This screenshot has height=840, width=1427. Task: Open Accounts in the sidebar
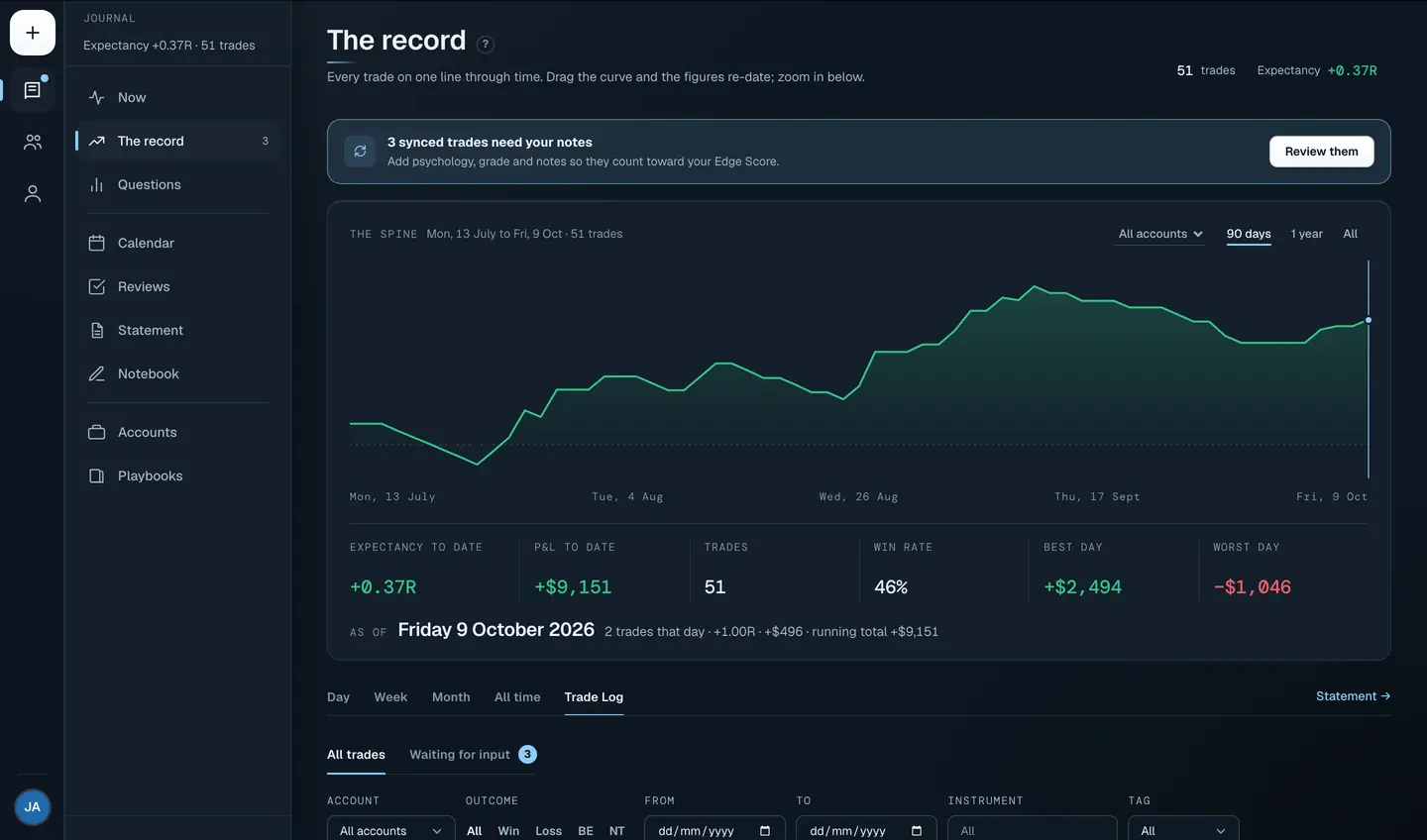click(x=177, y=432)
